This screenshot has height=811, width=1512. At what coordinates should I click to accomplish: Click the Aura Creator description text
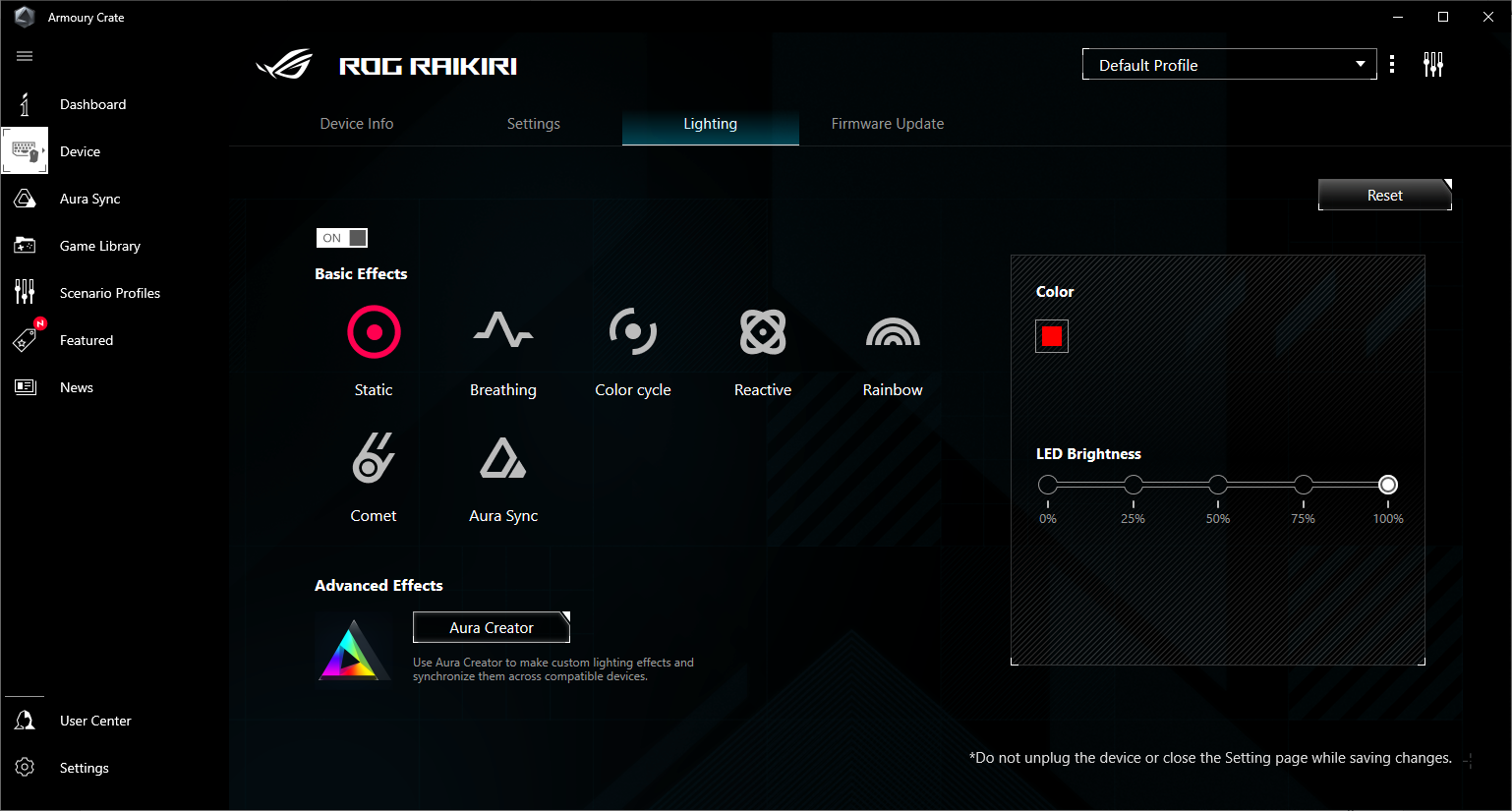pos(553,669)
